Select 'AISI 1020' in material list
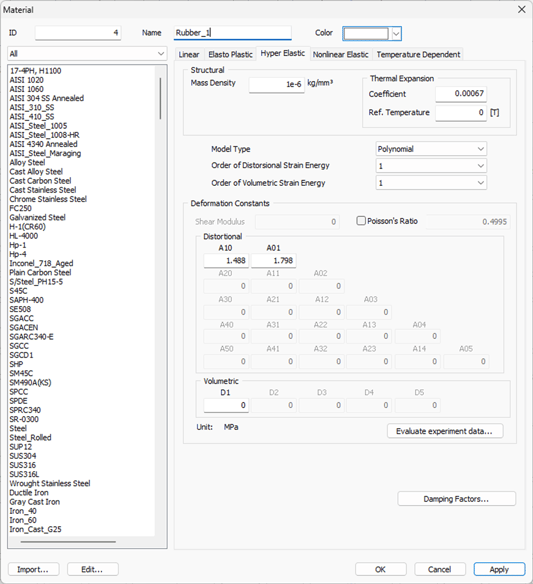533x584 pixels. tap(26, 80)
